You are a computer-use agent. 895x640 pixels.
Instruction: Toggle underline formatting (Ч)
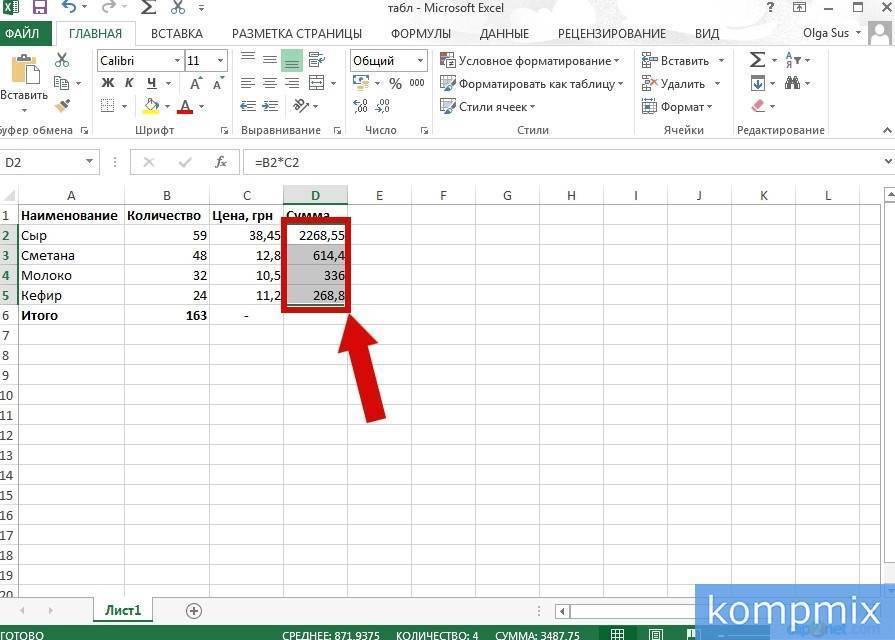(151, 83)
